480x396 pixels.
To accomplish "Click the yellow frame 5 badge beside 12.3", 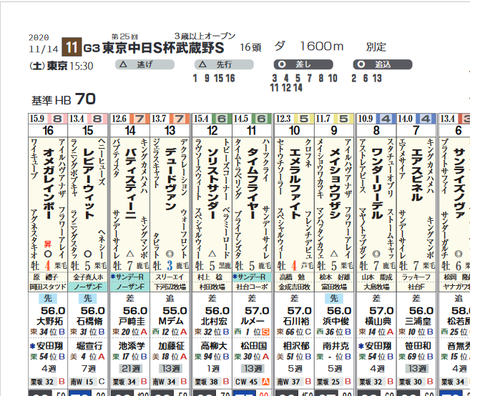I will click(x=303, y=119).
